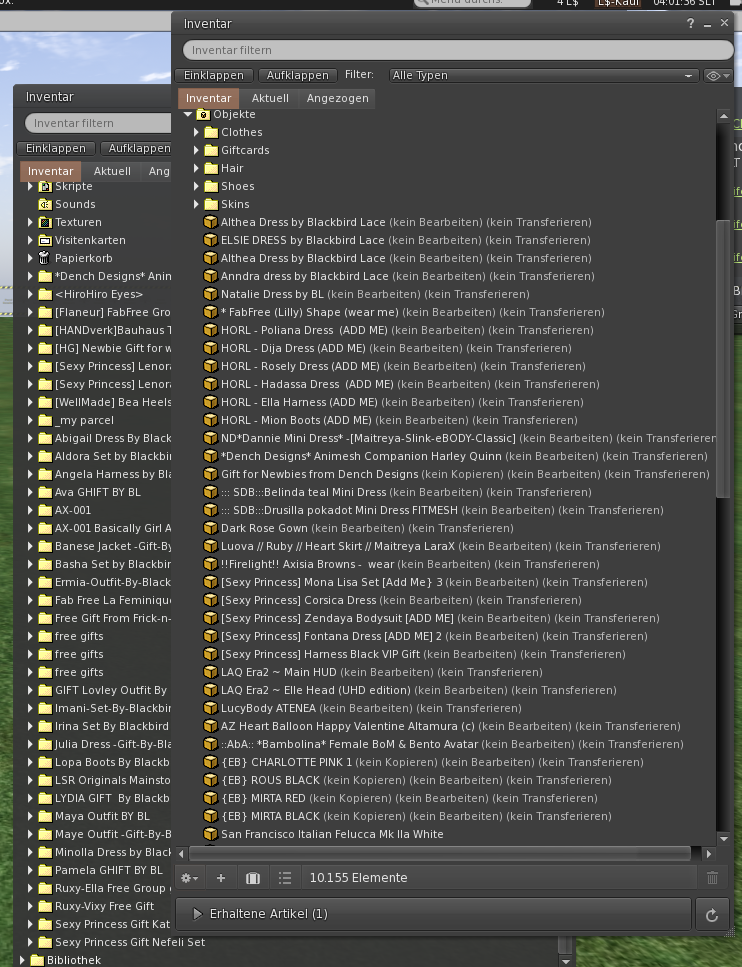Image resolution: width=742 pixels, height=967 pixels.
Task: Click object icon of ELSIE DRESS by Blackbird Lace
Action: pyautogui.click(x=210, y=240)
